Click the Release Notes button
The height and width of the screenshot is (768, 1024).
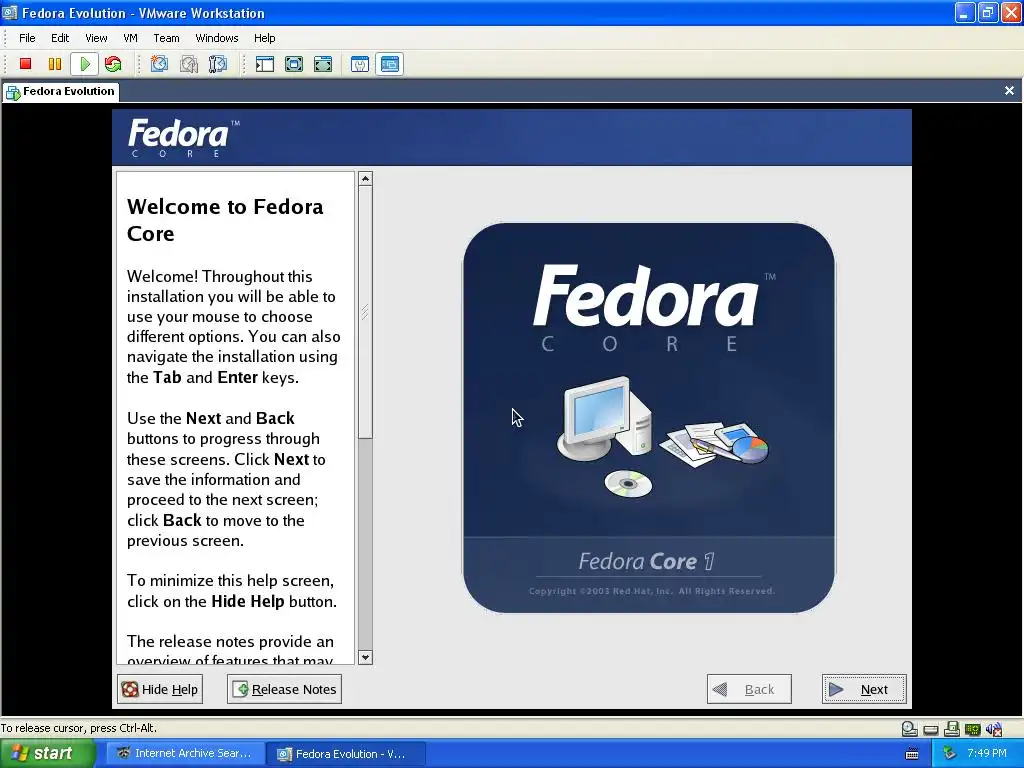[x=284, y=689]
